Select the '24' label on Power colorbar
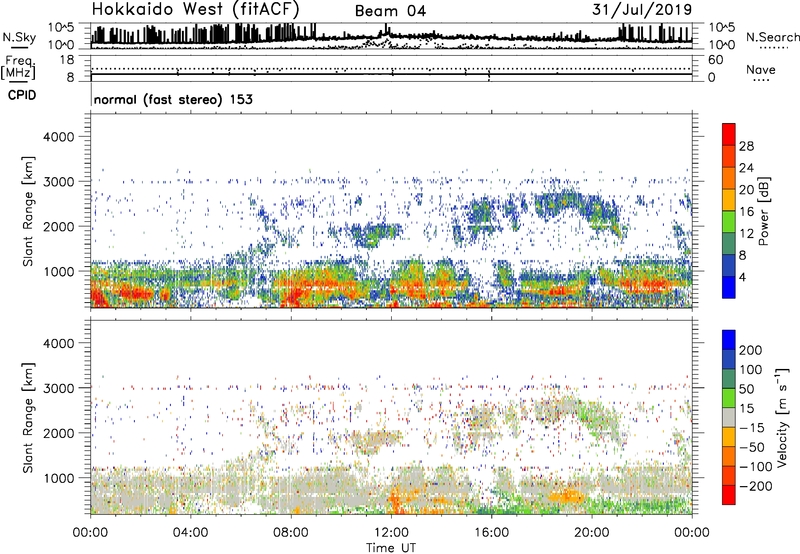The width and height of the screenshot is (800, 554). 746,168
